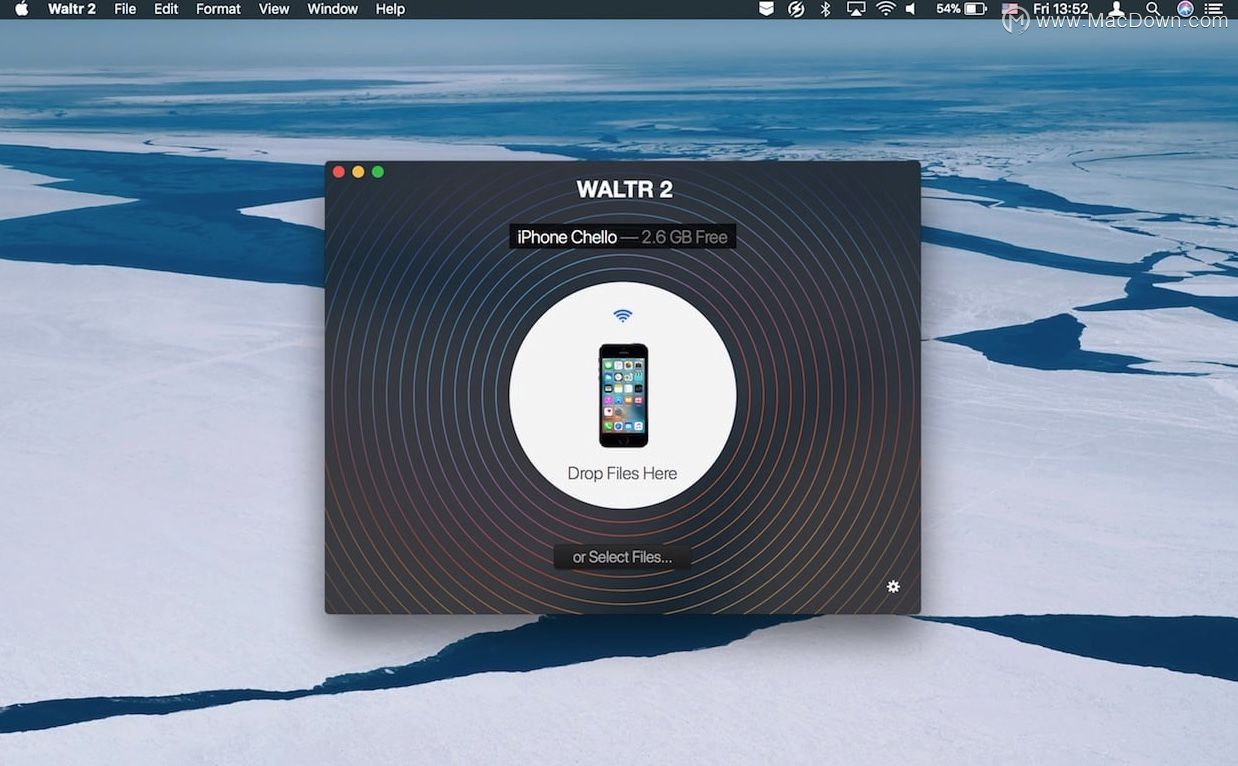Open the Help menu
This screenshot has height=766, width=1238.
[x=390, y=9]
